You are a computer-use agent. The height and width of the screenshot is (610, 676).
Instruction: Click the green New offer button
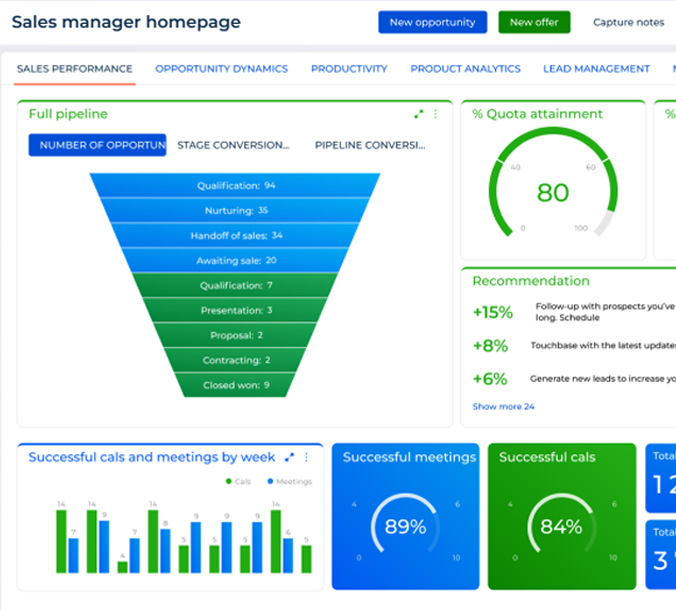tap(534, 22)
